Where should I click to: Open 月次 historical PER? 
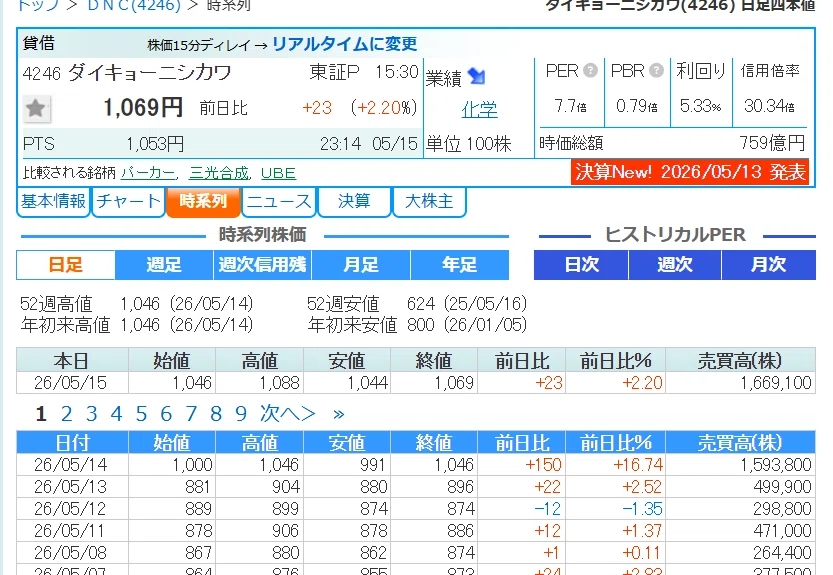769,265
